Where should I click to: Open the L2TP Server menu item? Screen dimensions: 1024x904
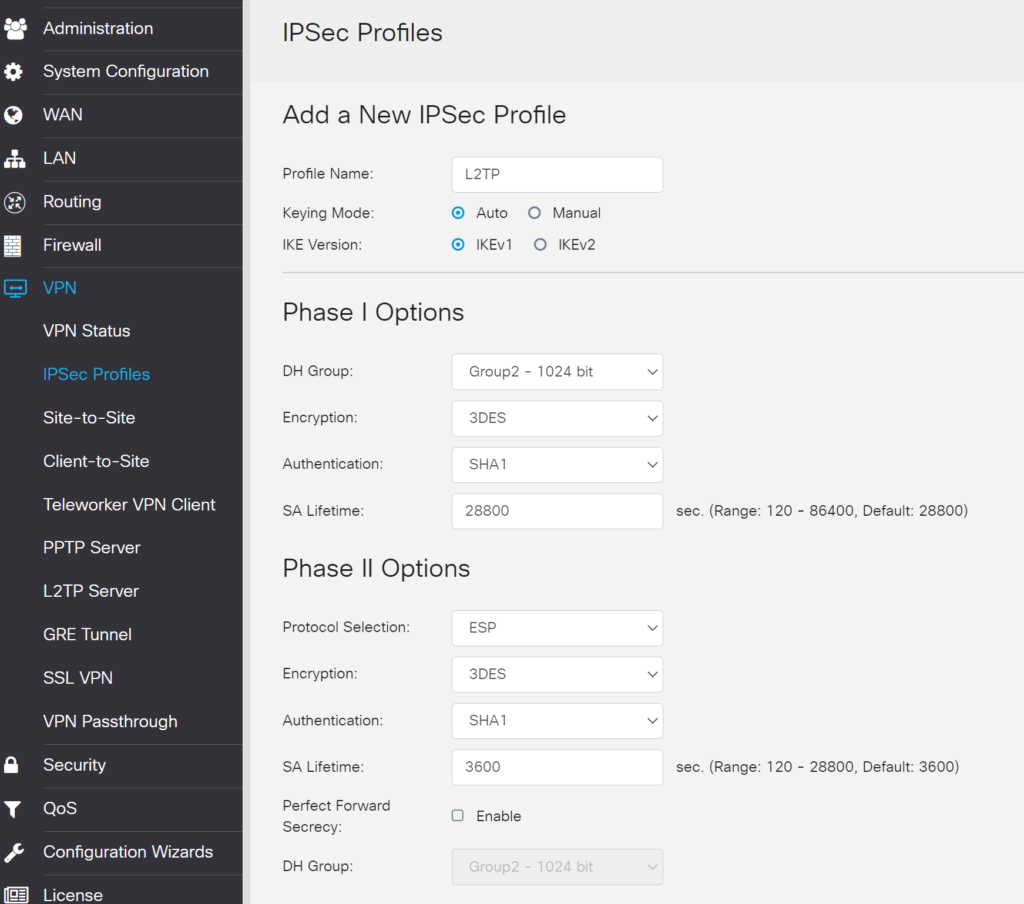point(90,590)
